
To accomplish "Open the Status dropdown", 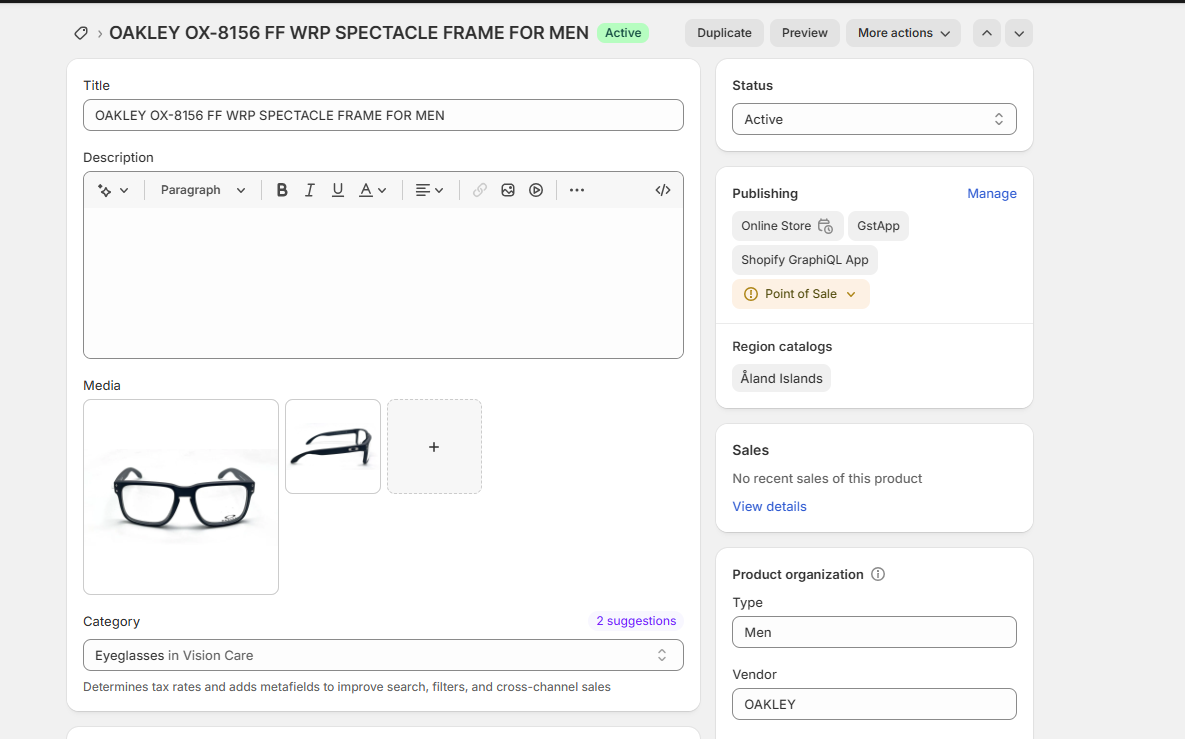I will click(874, 119).
